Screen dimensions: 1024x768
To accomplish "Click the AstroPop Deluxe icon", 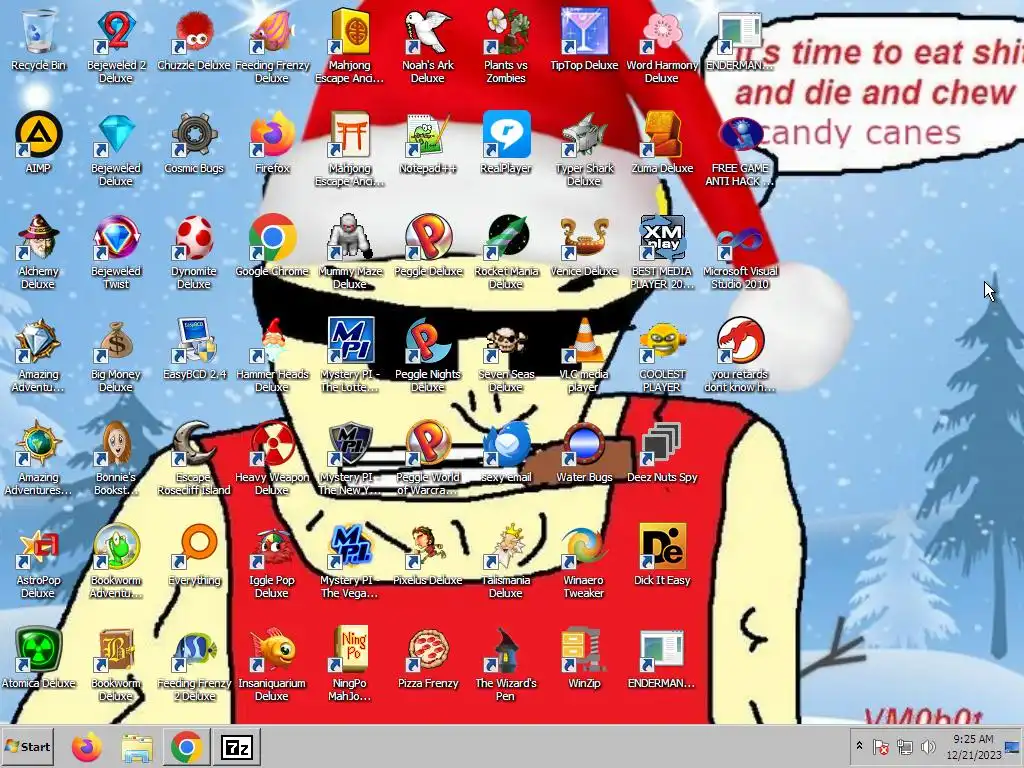I will click(39, 562).
